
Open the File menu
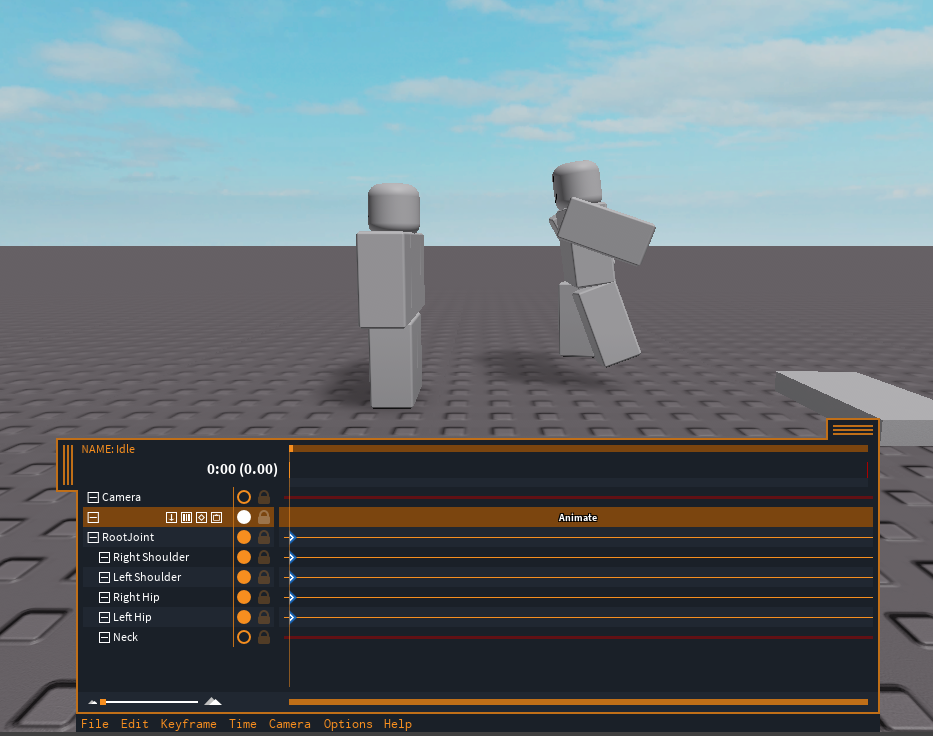pos(95,724)
